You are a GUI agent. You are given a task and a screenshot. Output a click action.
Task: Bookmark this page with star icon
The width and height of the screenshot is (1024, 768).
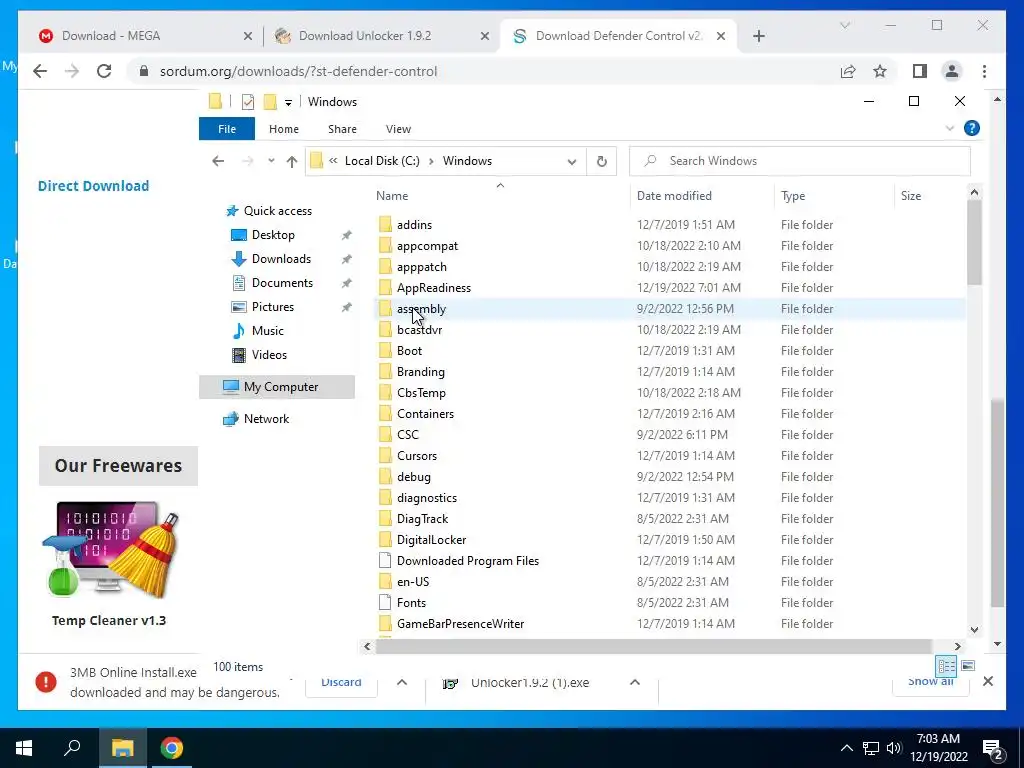coord(880,71)
